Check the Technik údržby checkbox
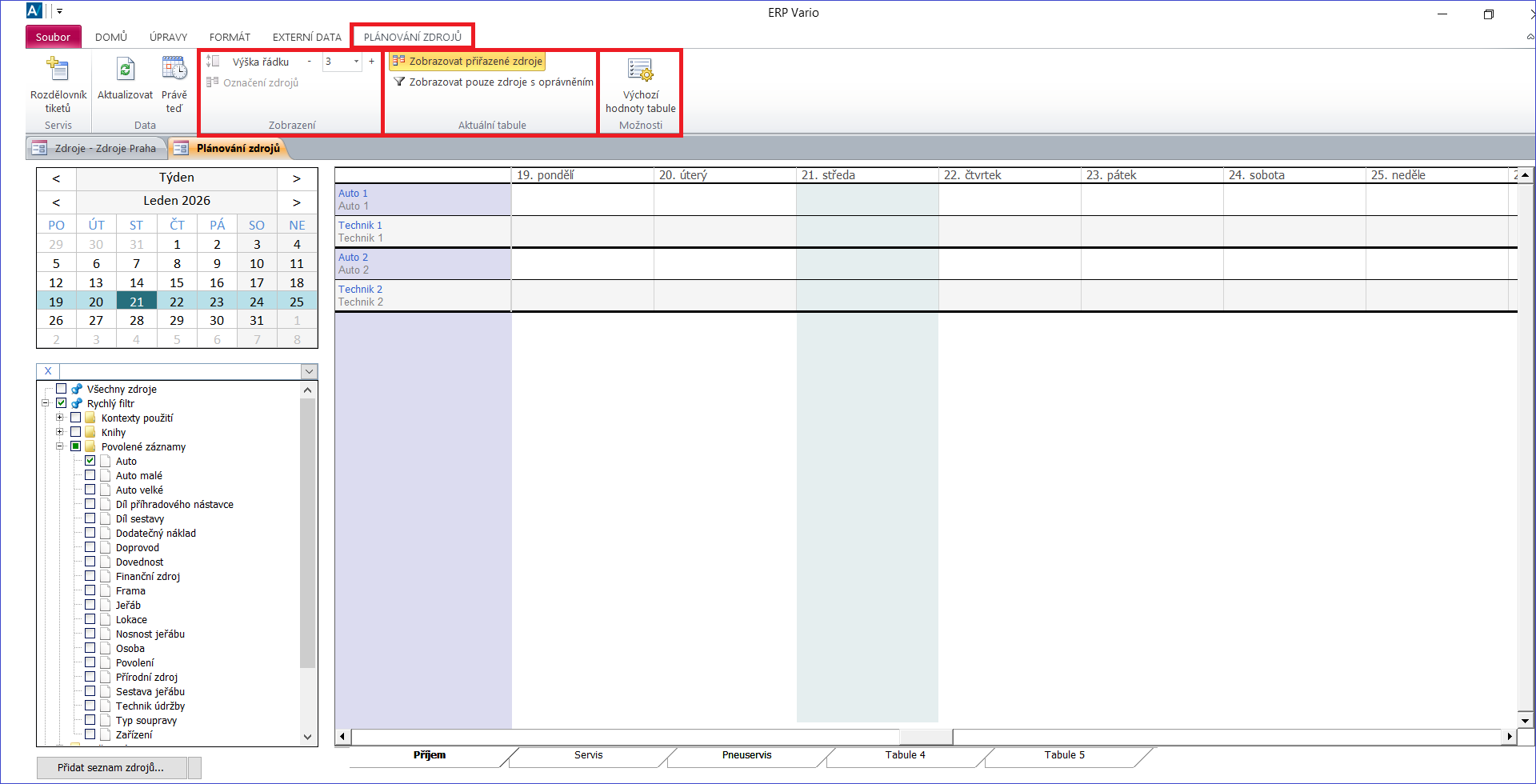 (90, 706)
